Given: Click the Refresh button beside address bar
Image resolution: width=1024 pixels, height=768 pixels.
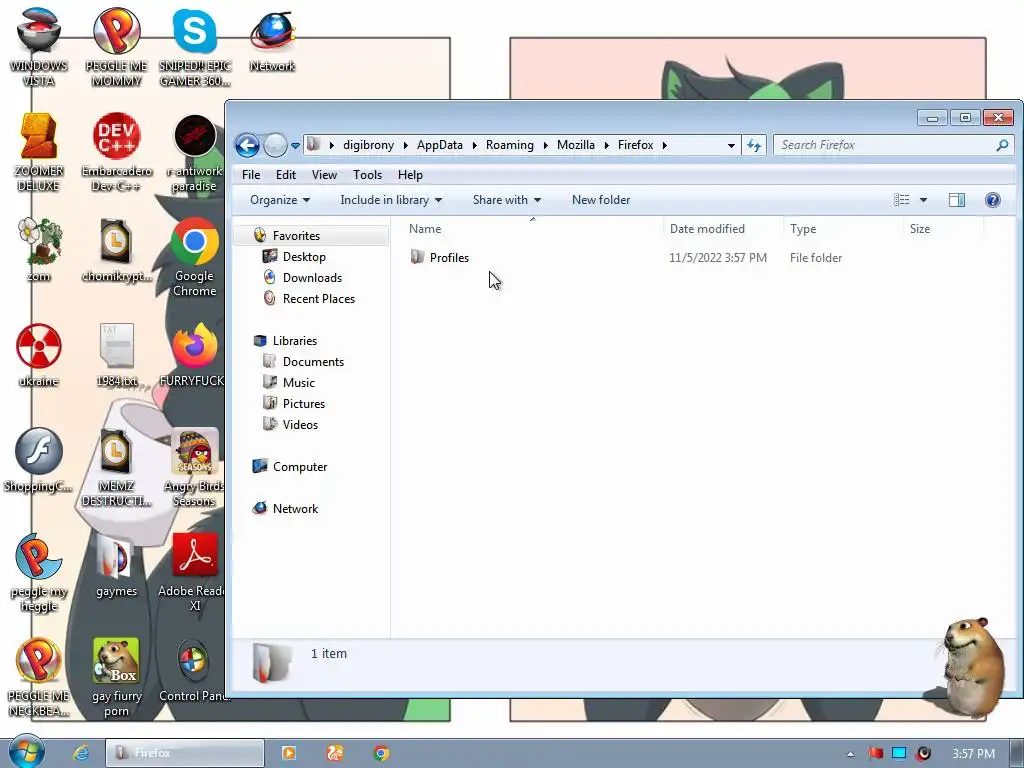Looking at the screenshot, I should click(x=754, y=145).
